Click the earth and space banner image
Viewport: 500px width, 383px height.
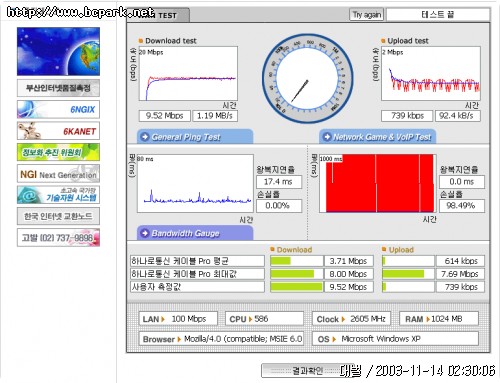(x=58, y=51)
